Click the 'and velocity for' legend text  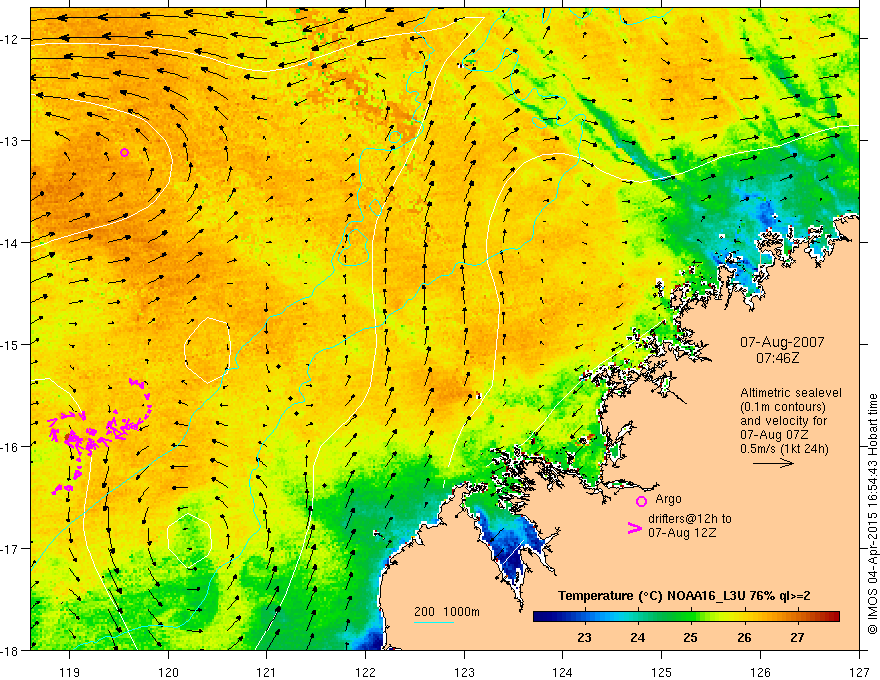pyautogui.click(x=783, y=421)
